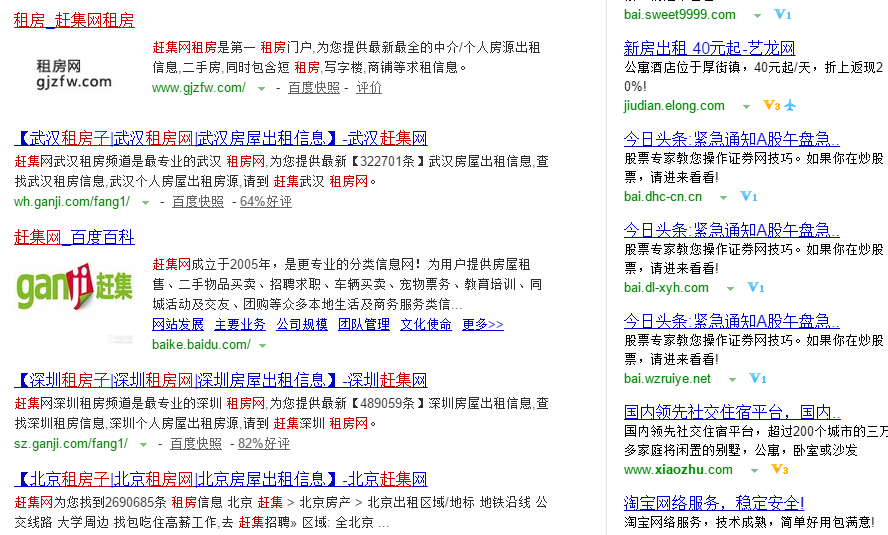This screenshot has width=888, height=535.
Task: Click the V1 badge next to bai.dl-xyh.com
Action: click(x=755, y=288)
